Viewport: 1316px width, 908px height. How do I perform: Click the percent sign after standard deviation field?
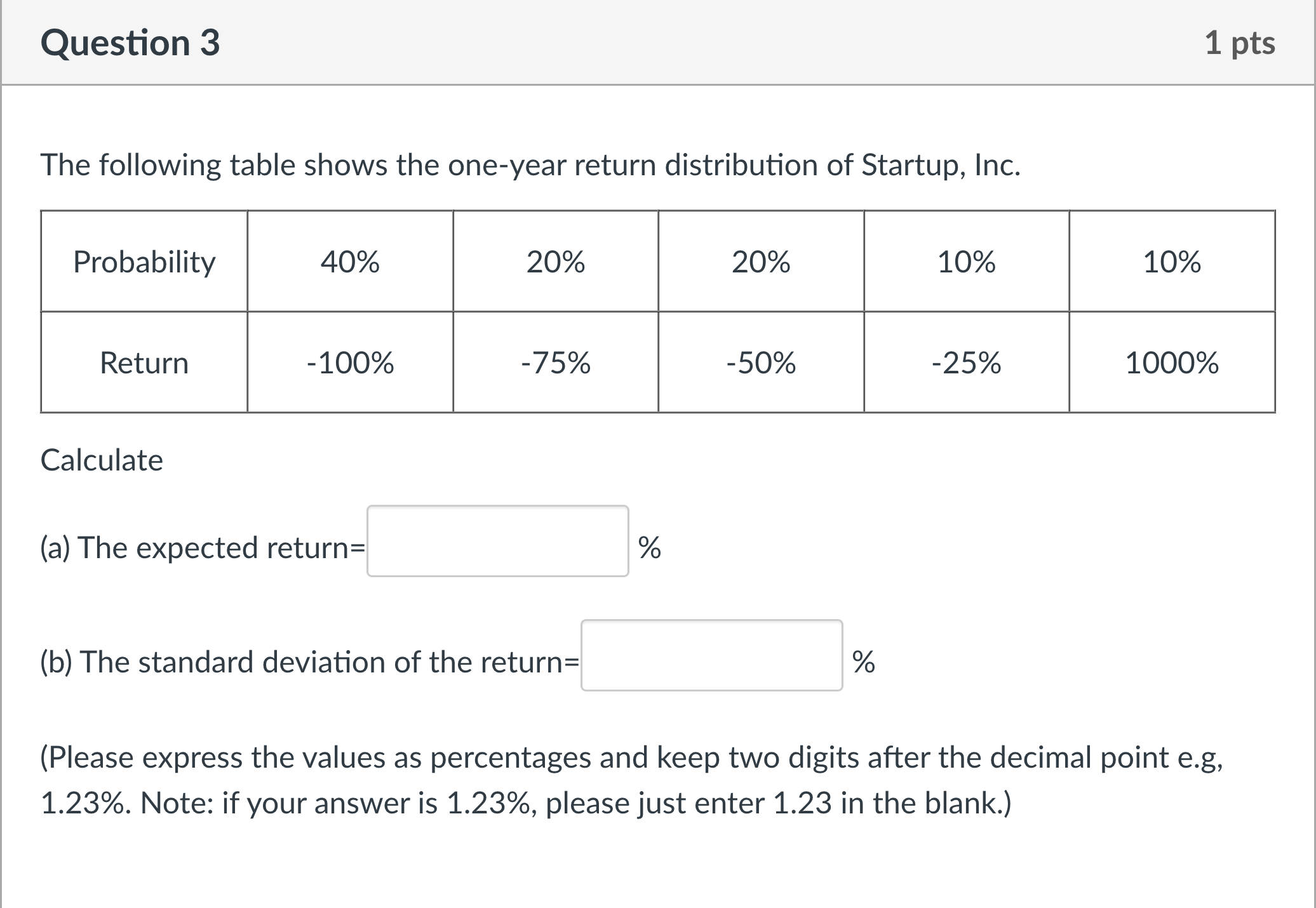pos(863,662)
